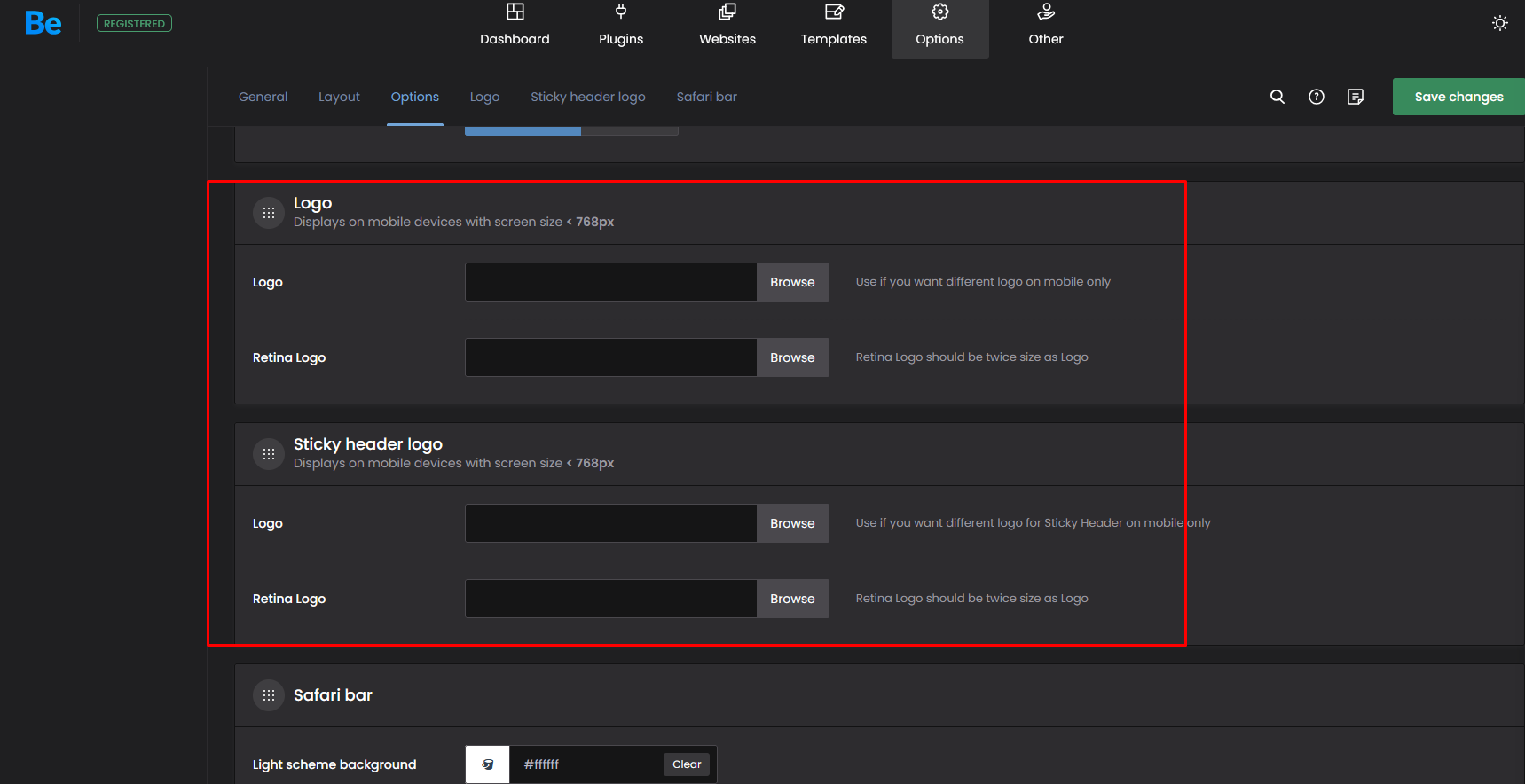Viewport: 1525px width, 784px height.
Task: Click the Sticky header Logo input field
Action: [x=610, y=523]
